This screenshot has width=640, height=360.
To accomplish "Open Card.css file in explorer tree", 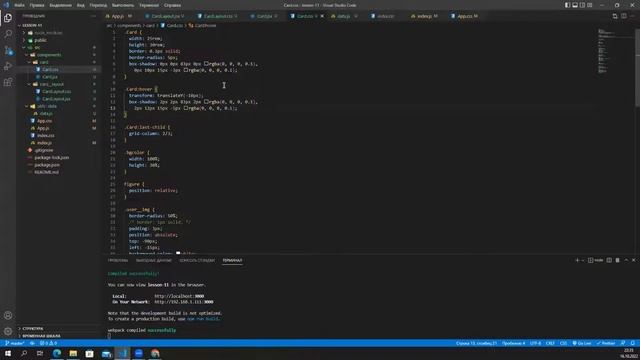I will pyautogui.click(x=50, y=69).
